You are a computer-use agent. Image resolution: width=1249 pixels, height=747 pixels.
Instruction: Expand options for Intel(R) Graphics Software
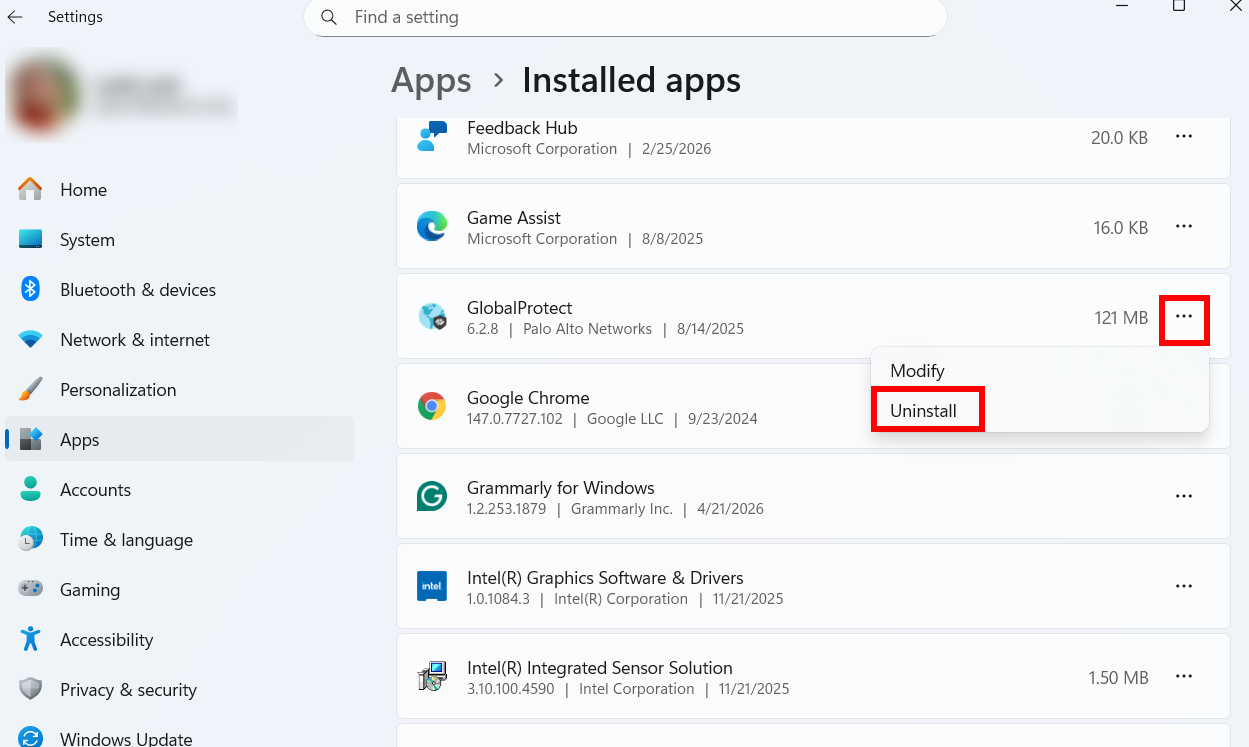[1184, 586]
